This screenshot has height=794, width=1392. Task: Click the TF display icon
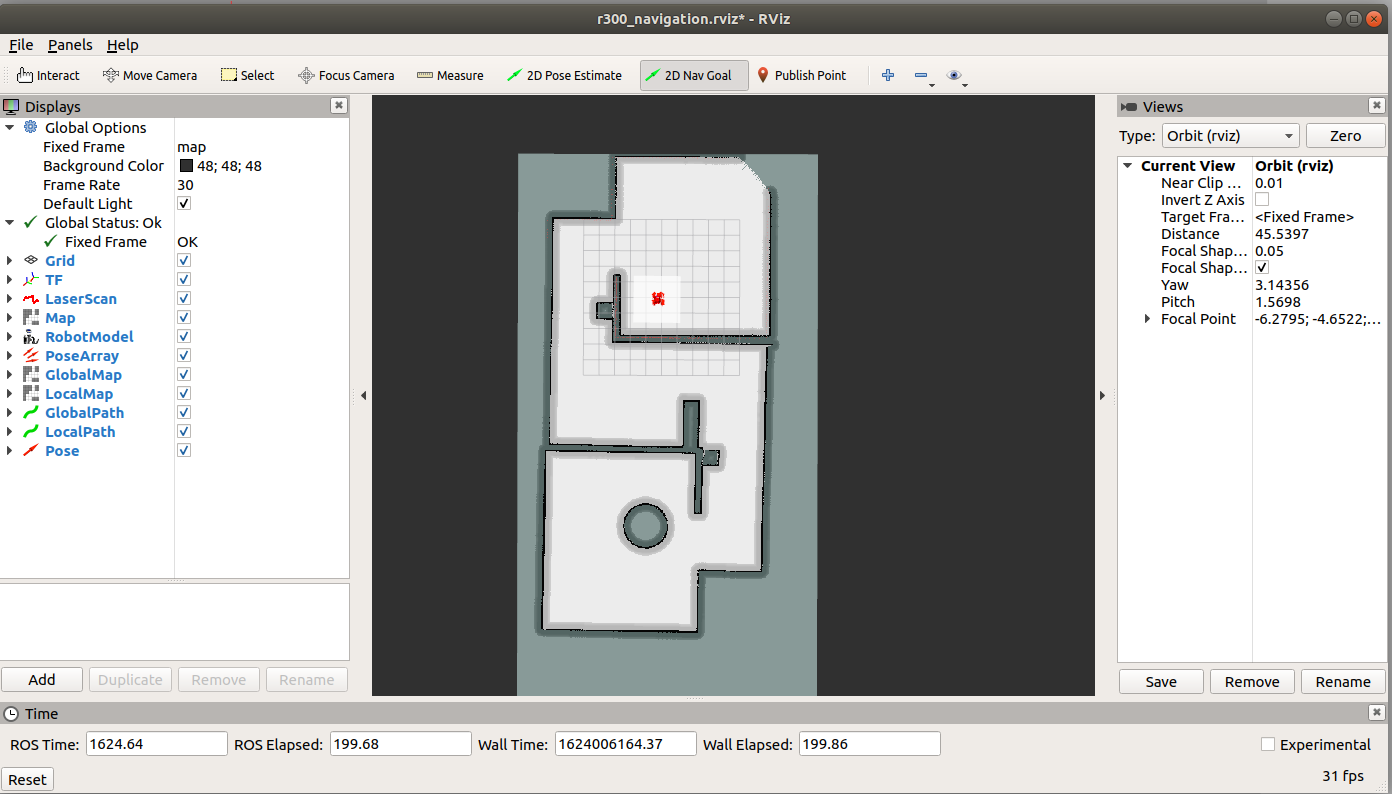(30, 279)
